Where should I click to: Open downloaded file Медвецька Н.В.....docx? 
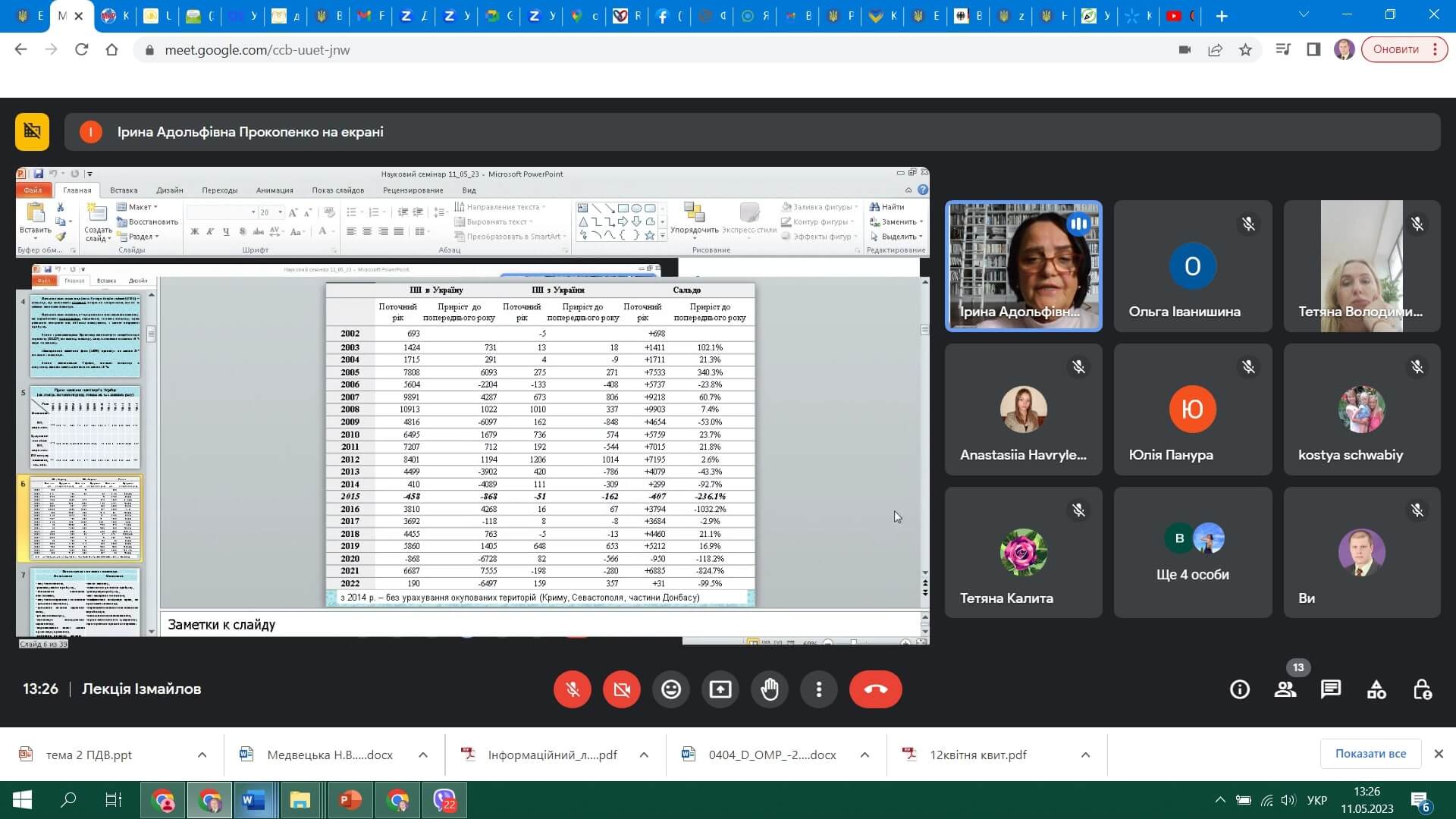[330, 755]
